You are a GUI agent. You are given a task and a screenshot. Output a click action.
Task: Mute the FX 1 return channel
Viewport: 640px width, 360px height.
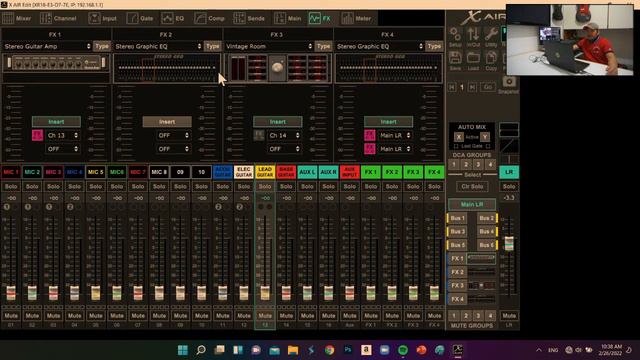click(371, 316)
